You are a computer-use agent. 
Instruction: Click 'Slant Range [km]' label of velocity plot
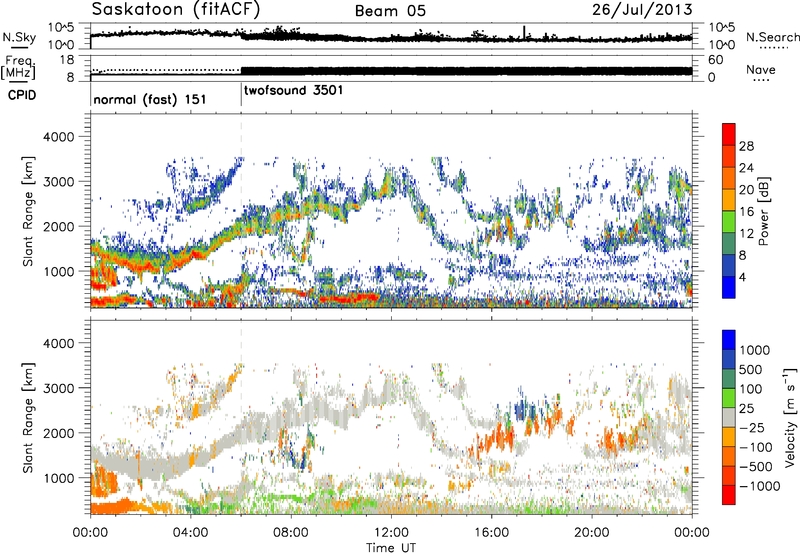tap(28, 418)
